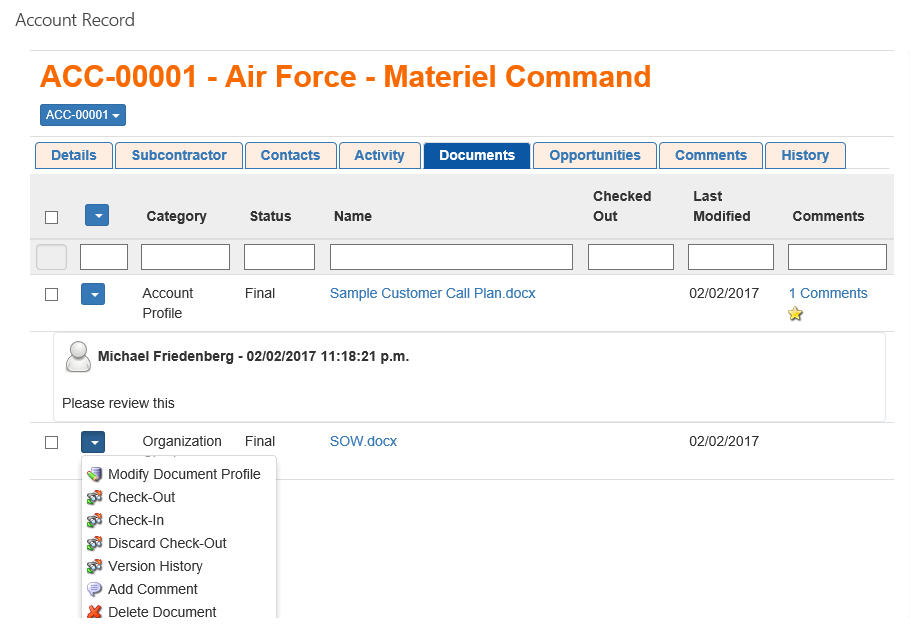
Task: Open the ACC-00001 dropdown button
Action: point(83,115)
